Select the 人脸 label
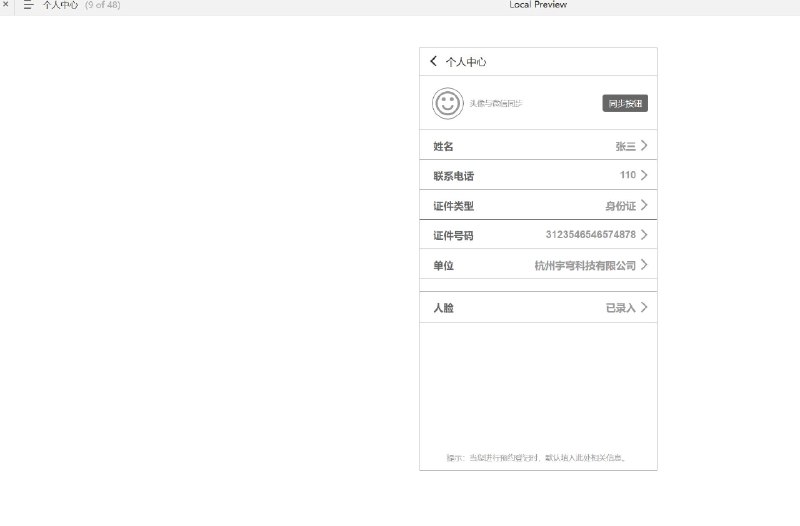This screenshot has height=526, width=800. coord(443,308)
